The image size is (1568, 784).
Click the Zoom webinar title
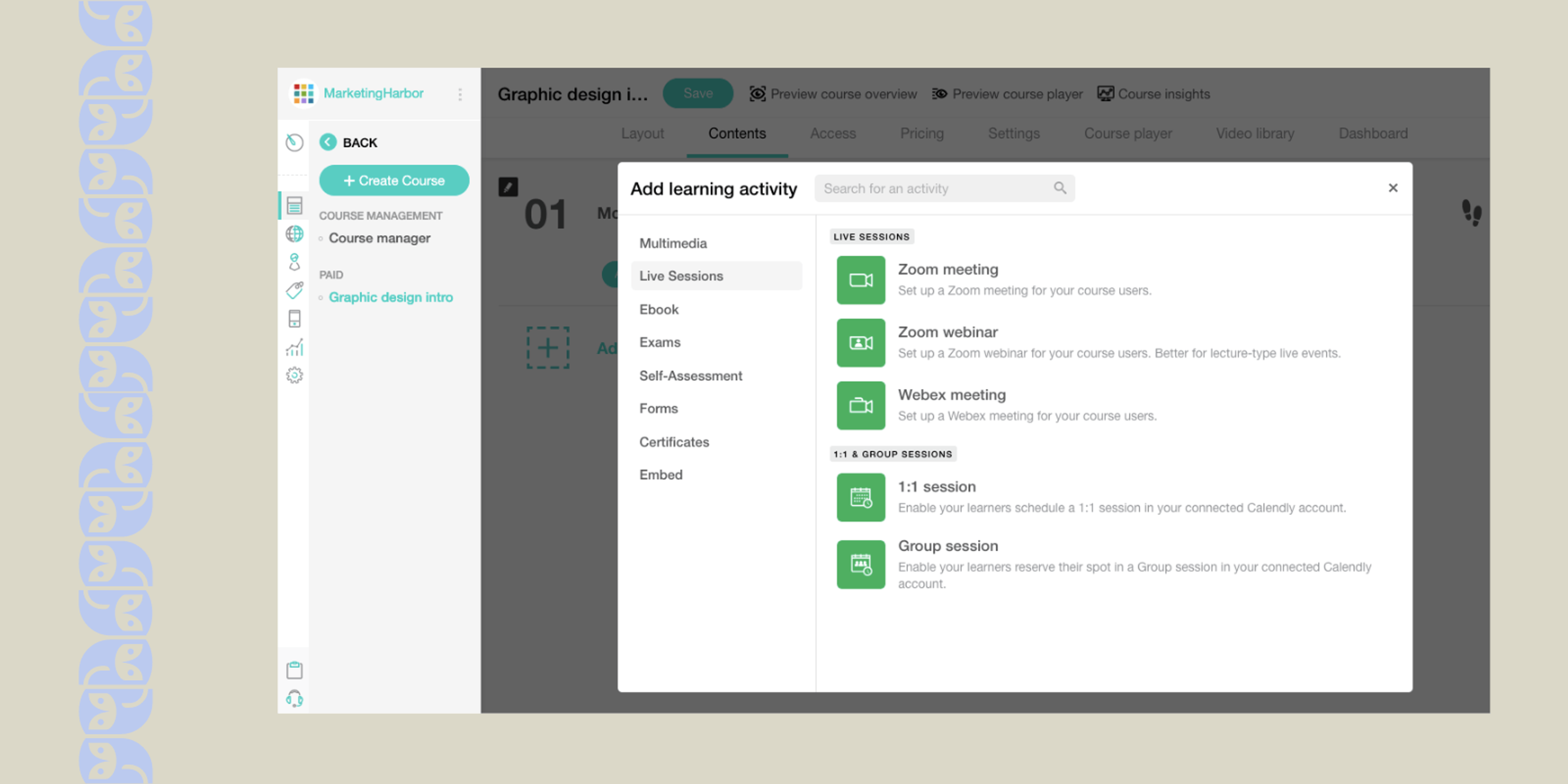coord(948,332)
